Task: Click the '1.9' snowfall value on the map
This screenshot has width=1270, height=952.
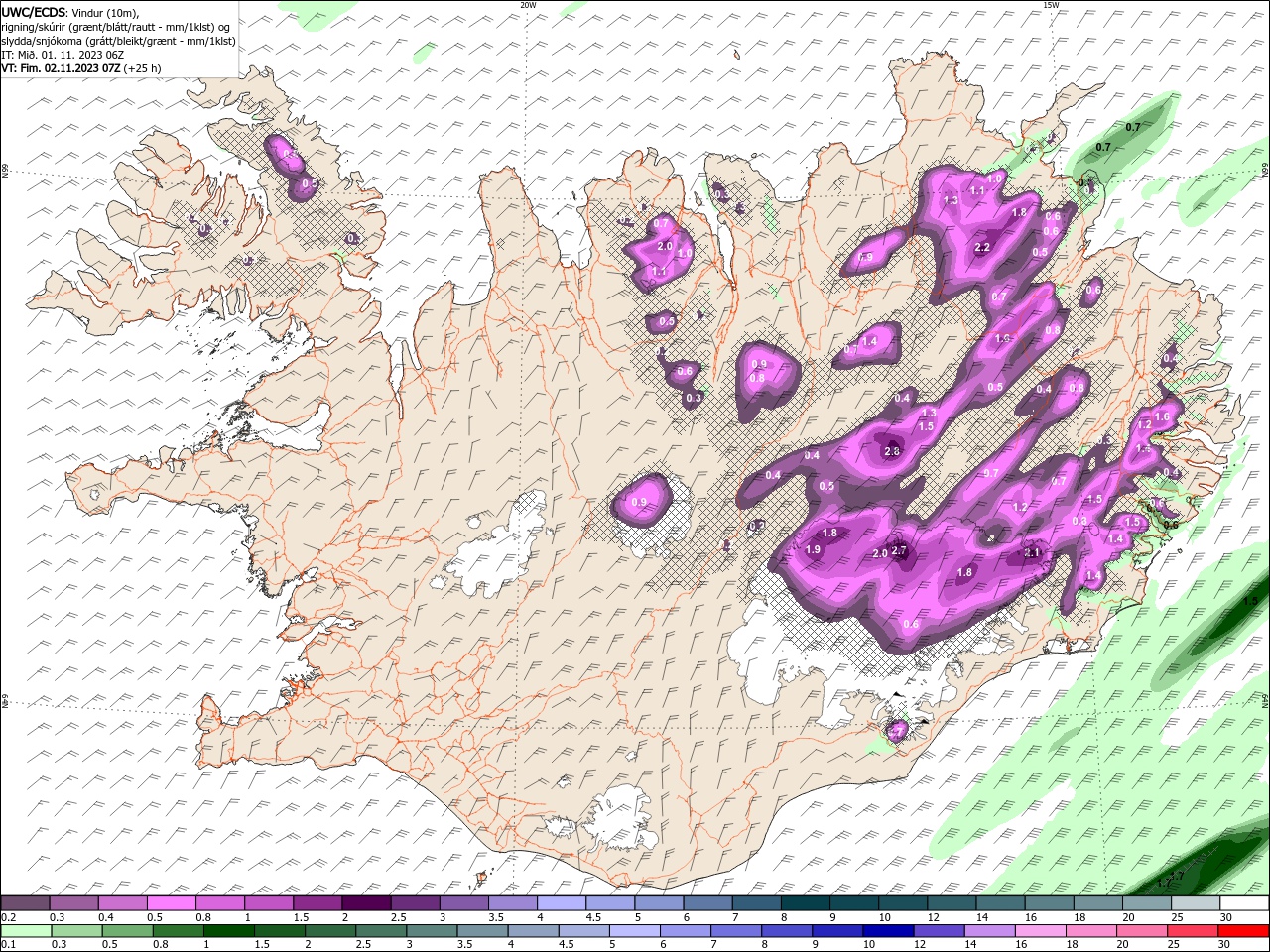Action: (x=813, y=549)
